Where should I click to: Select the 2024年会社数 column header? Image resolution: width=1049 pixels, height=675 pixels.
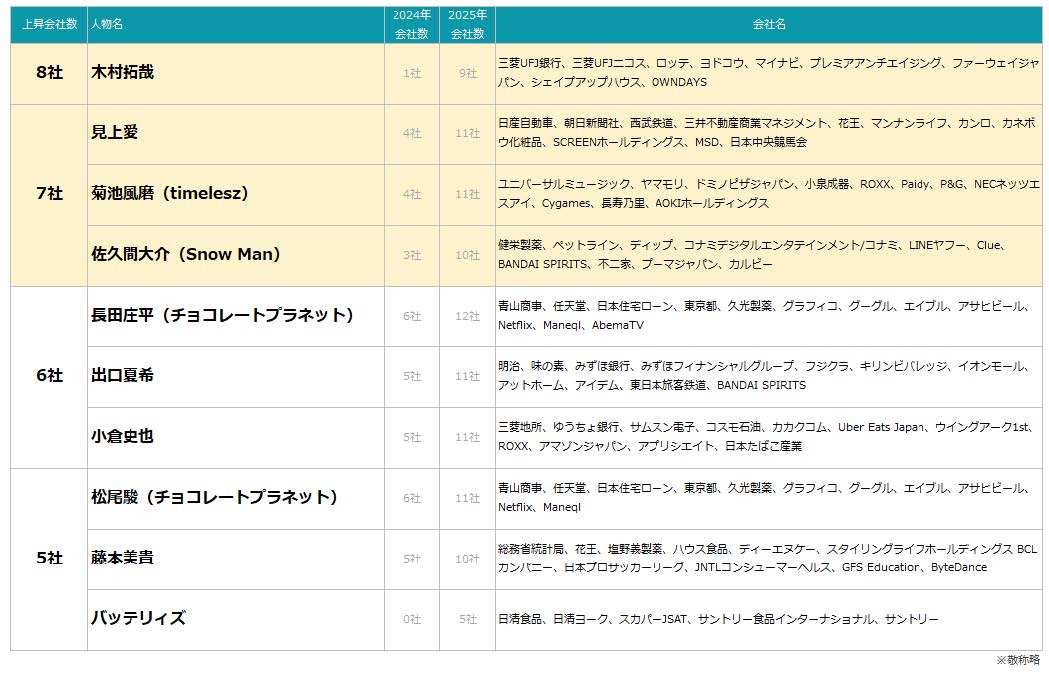tap(411, 24)
